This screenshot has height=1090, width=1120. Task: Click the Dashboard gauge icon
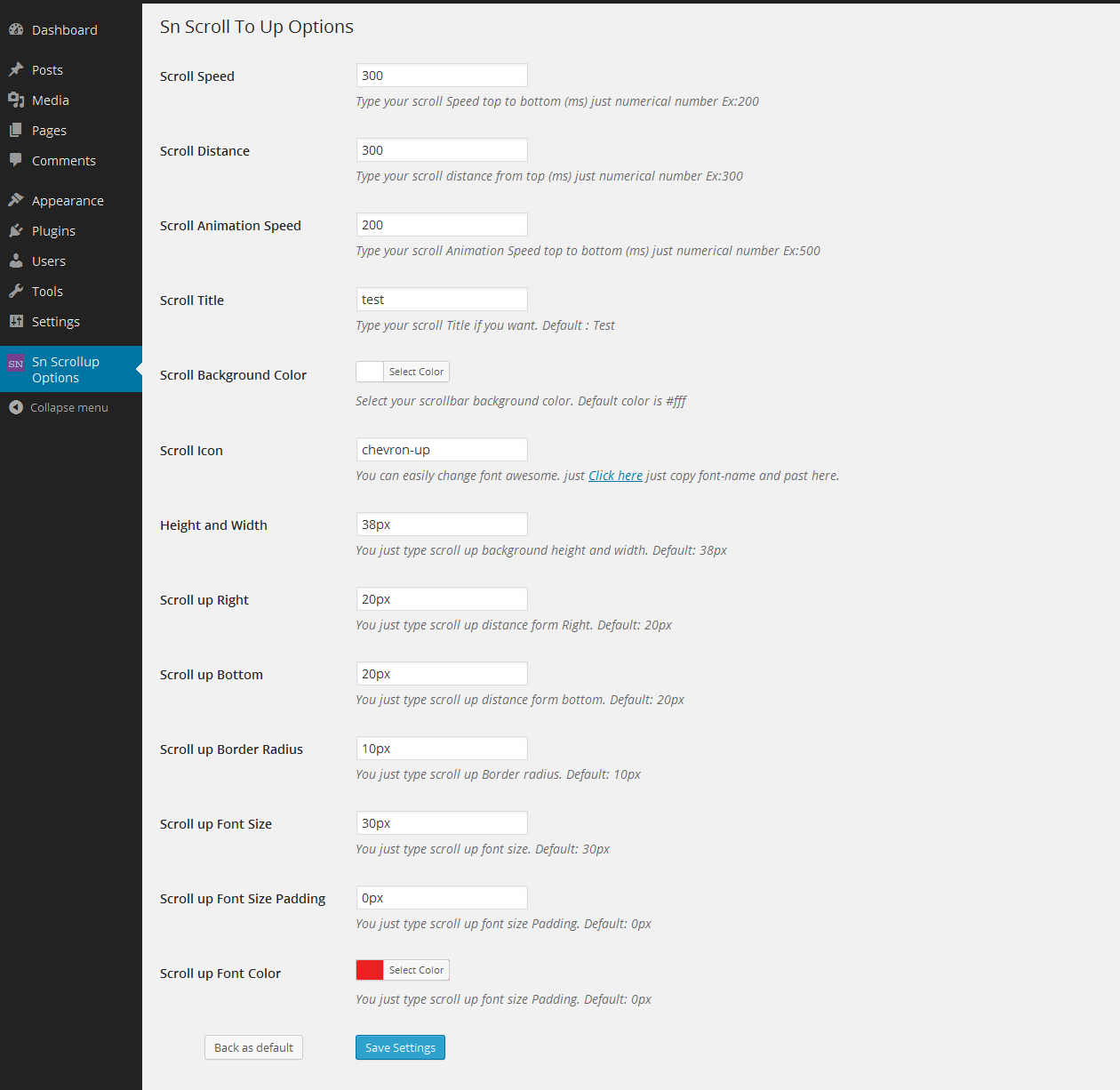point(16,29)
